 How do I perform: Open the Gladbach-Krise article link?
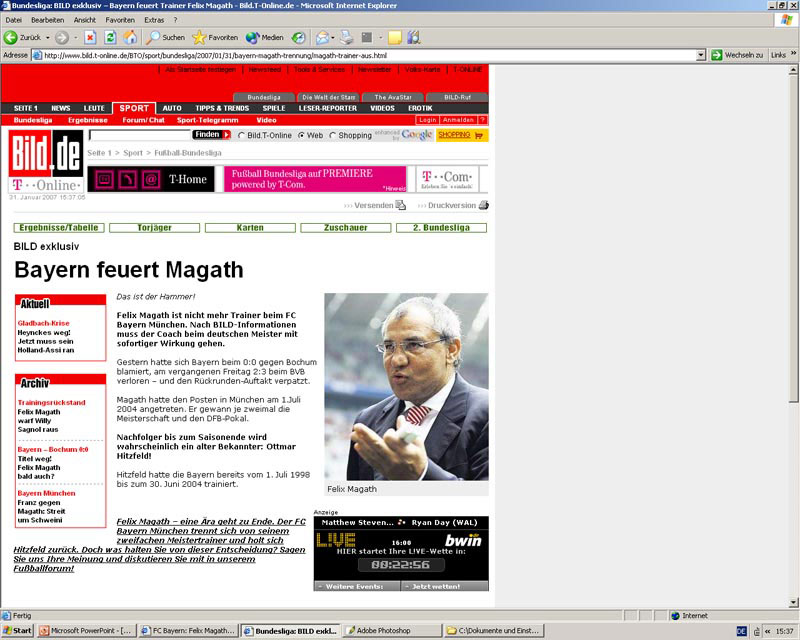(43, 323)
